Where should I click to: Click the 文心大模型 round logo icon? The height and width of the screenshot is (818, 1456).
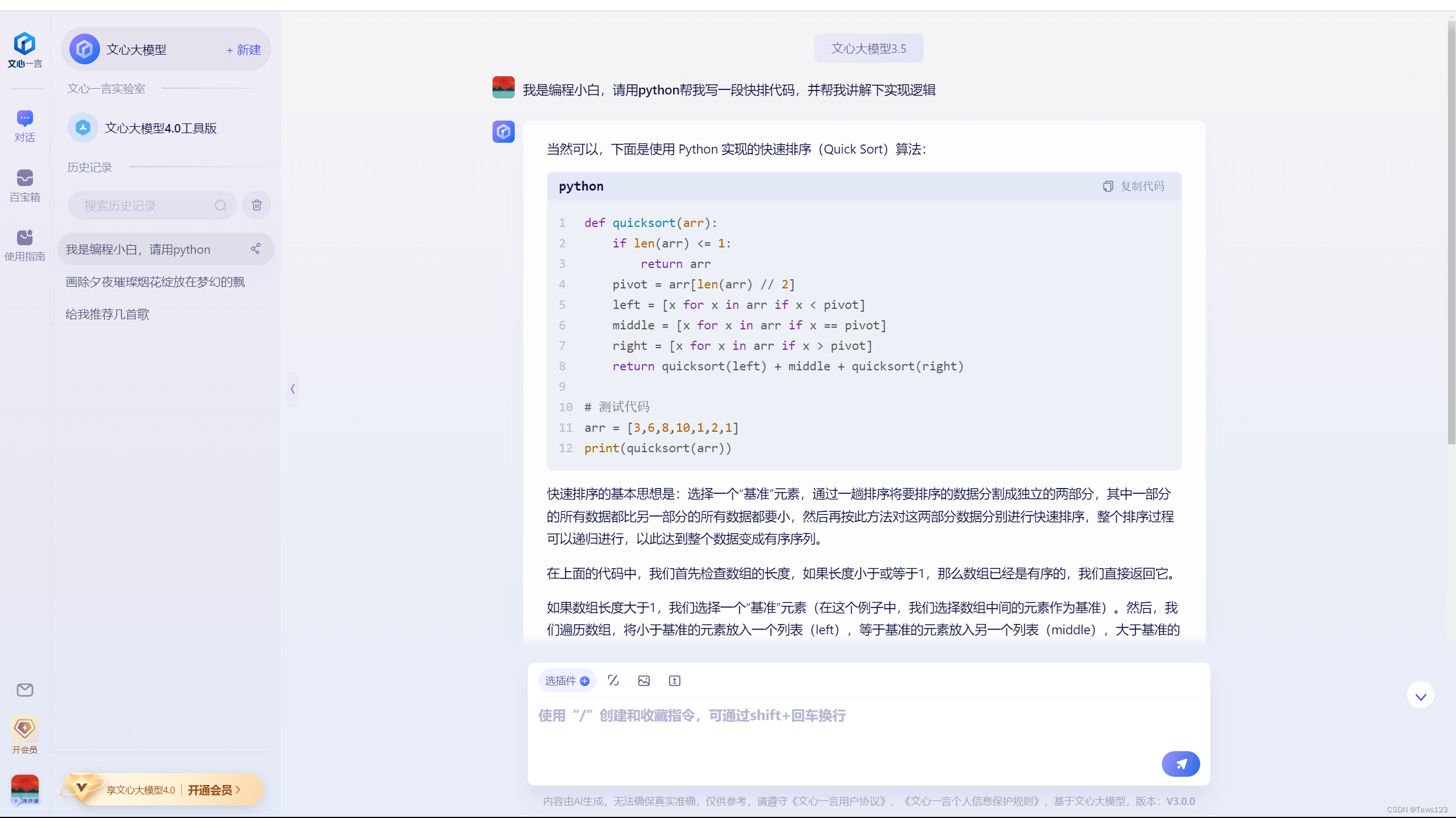pos(84,49)
